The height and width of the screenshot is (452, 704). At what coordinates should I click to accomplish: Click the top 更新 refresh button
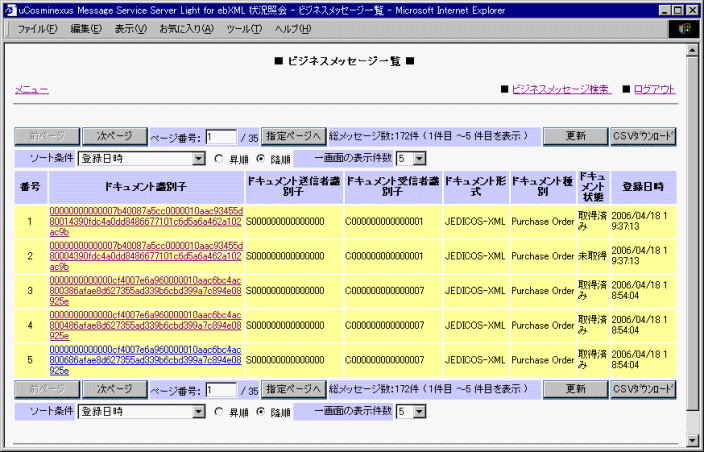click(576, 136)
